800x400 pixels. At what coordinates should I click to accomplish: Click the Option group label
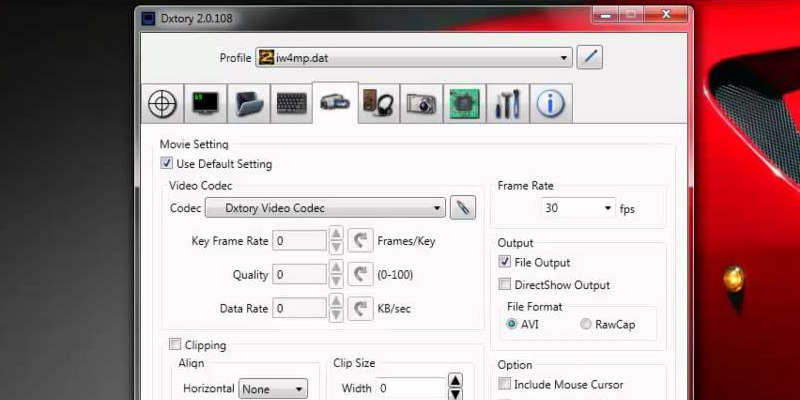(x=515, y=365)
